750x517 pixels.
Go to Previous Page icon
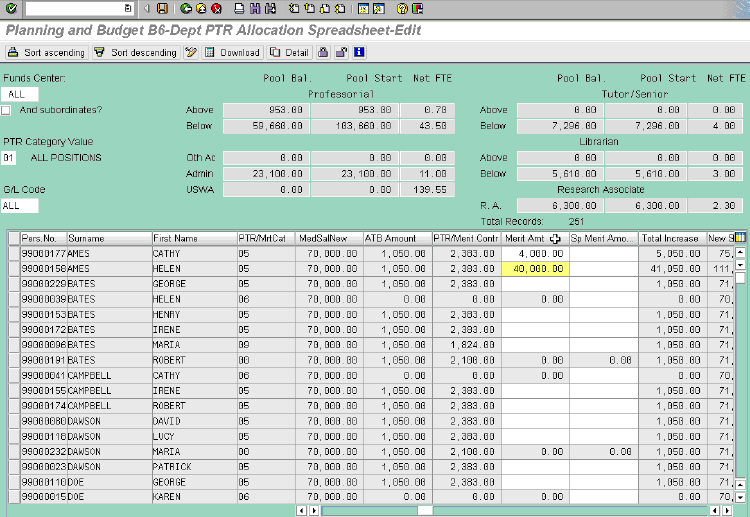[x=309, y=8]
